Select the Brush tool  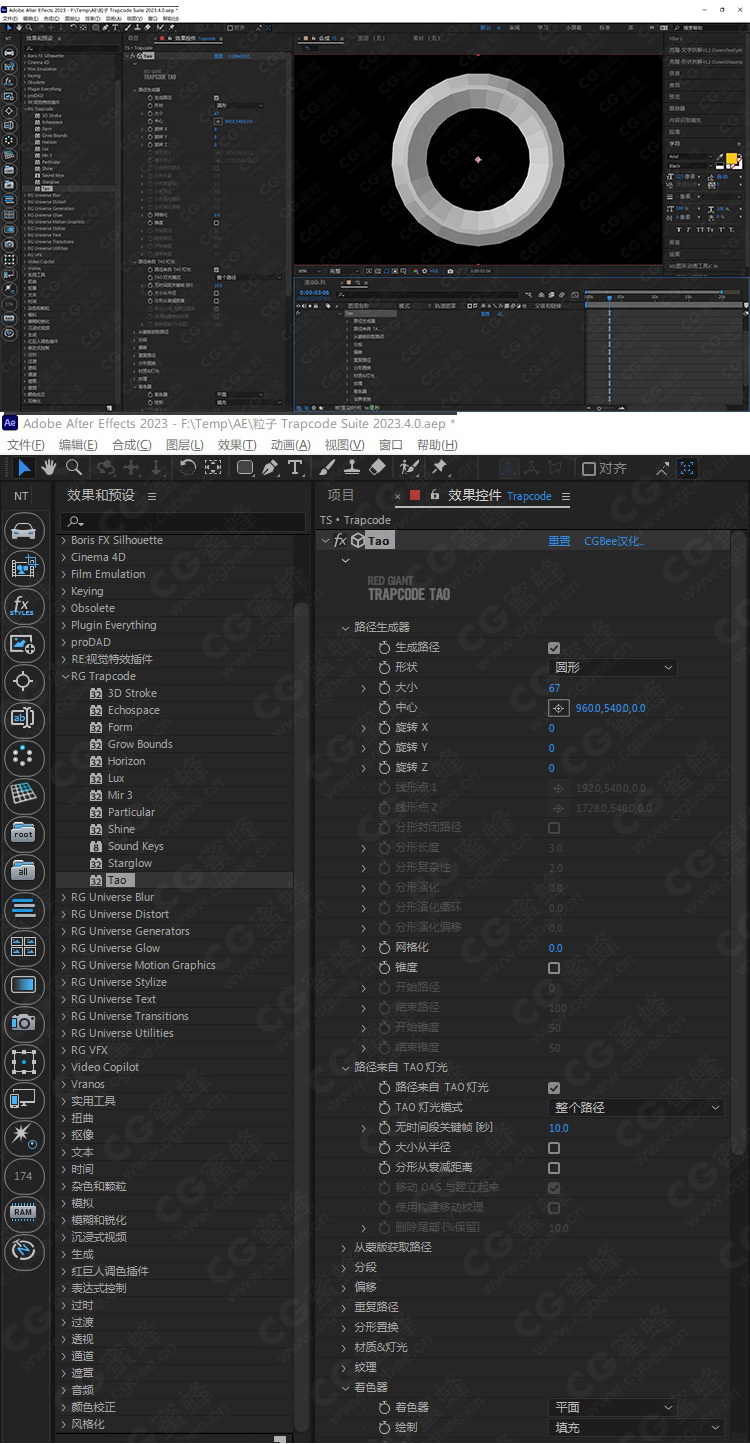pos(327,468)
